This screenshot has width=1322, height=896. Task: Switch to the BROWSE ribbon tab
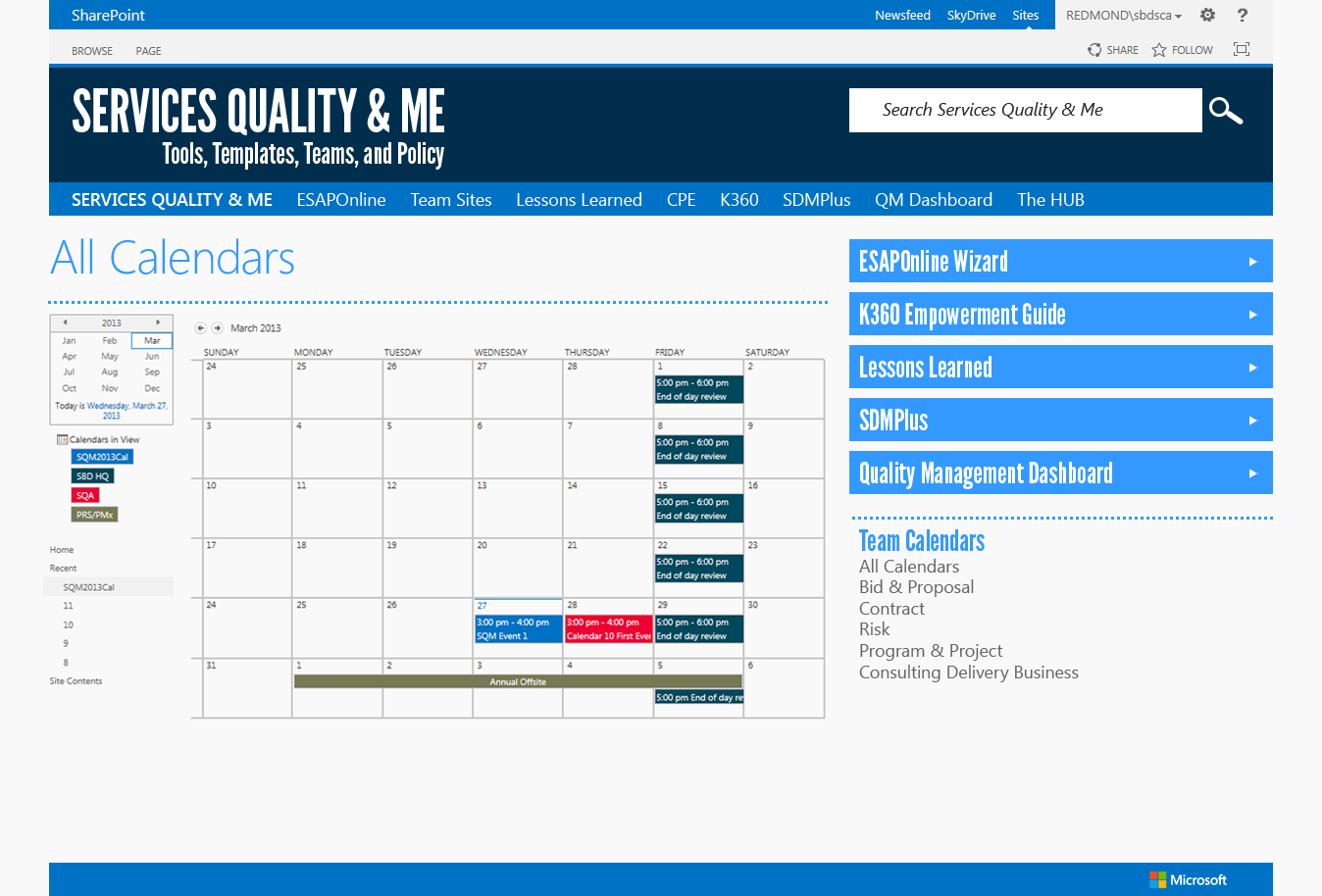click(x=92, y=51)
